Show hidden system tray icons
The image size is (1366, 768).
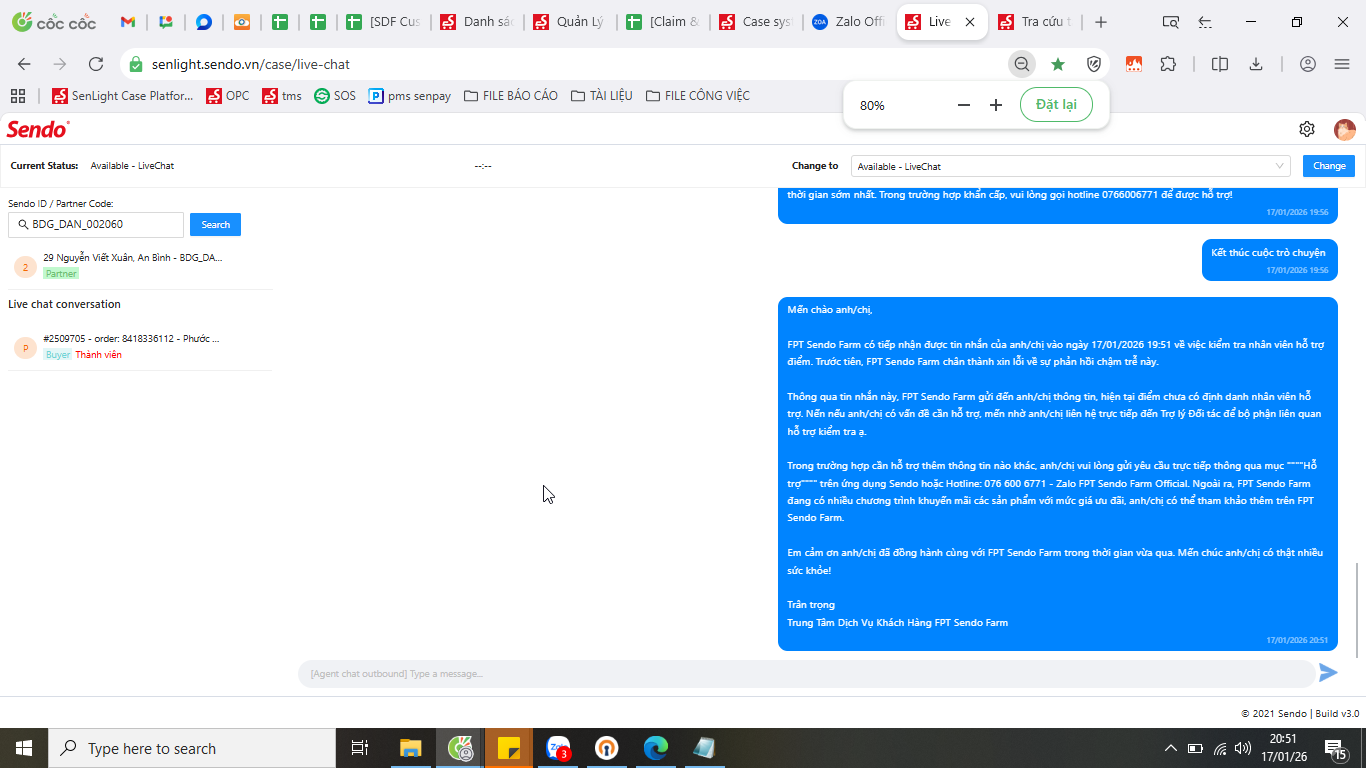tap(1171, 748)
